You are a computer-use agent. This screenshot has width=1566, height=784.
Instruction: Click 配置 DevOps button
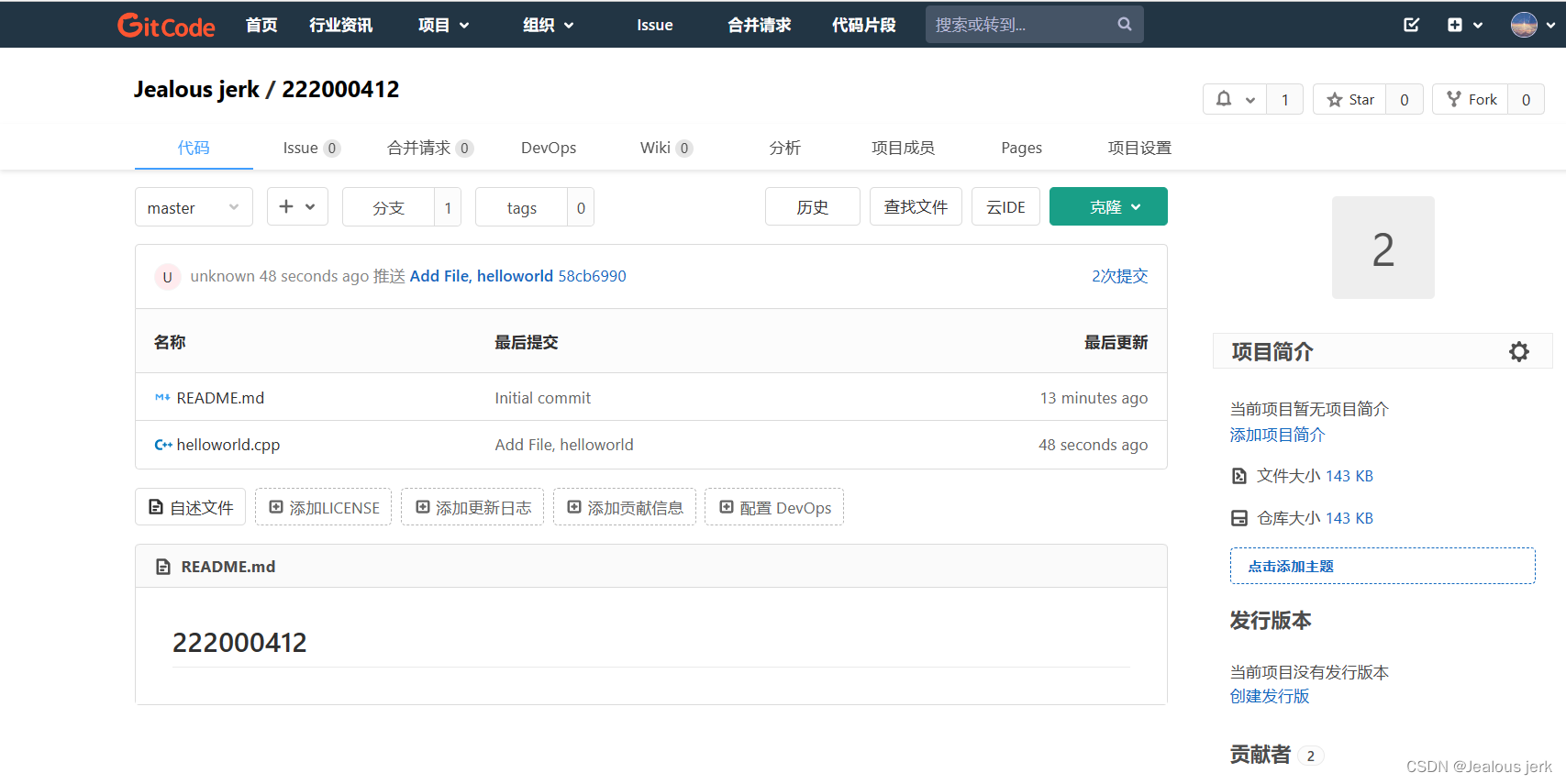pyautogui.click(x=774, y=507)
